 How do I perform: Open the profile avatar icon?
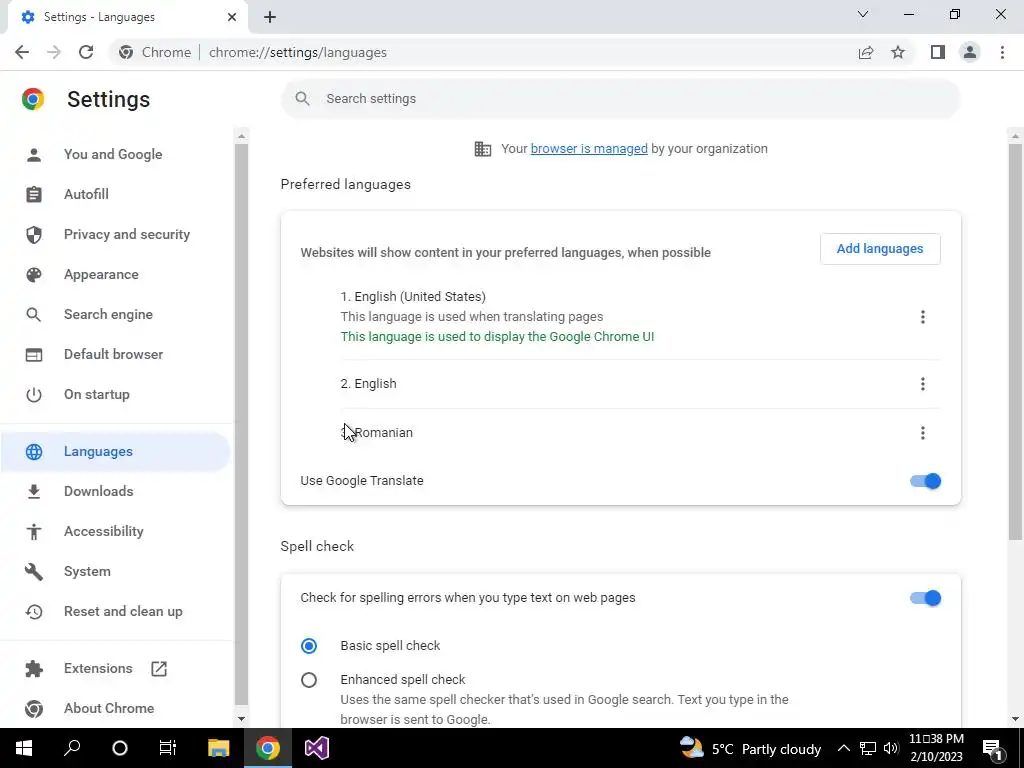click(970, 52)
